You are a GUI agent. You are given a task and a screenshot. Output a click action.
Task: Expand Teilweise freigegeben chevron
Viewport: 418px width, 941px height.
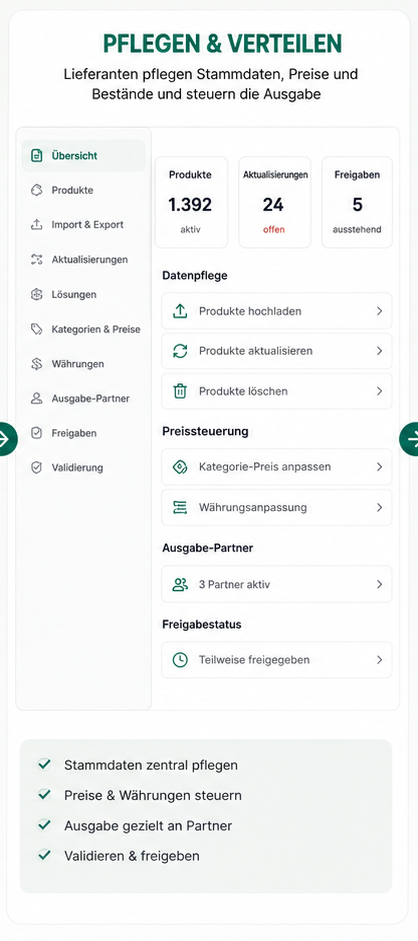click(379, 660)
